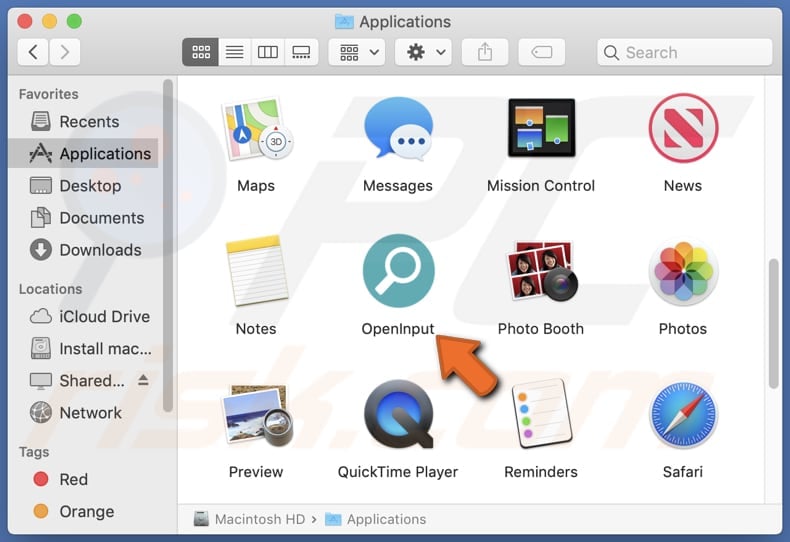Click the "Preview" name label
The width and height of the screenshot is (790, 542).
(256, 472)
